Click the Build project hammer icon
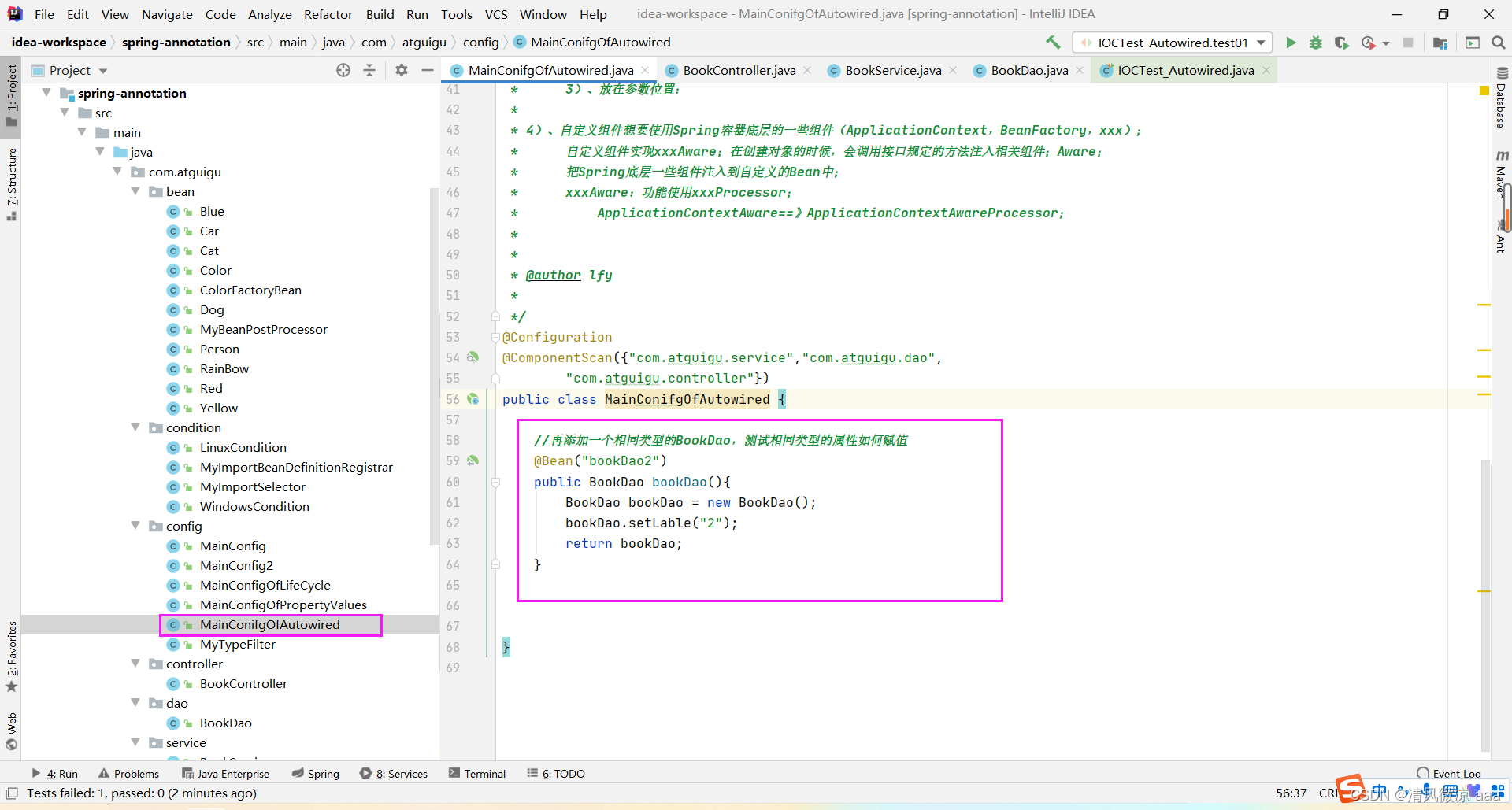Screen dimensions: 1512x810 [1053, 43]
